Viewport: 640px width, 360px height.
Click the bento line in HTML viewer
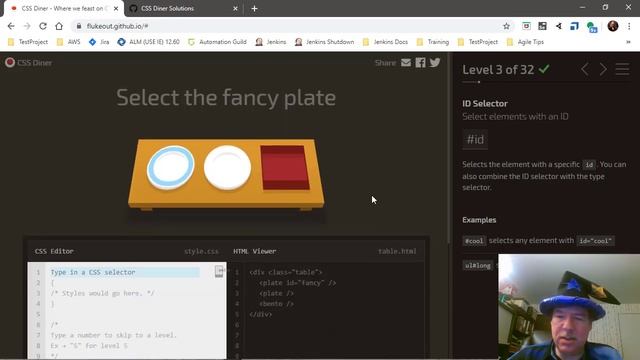(x=276, y=304)
